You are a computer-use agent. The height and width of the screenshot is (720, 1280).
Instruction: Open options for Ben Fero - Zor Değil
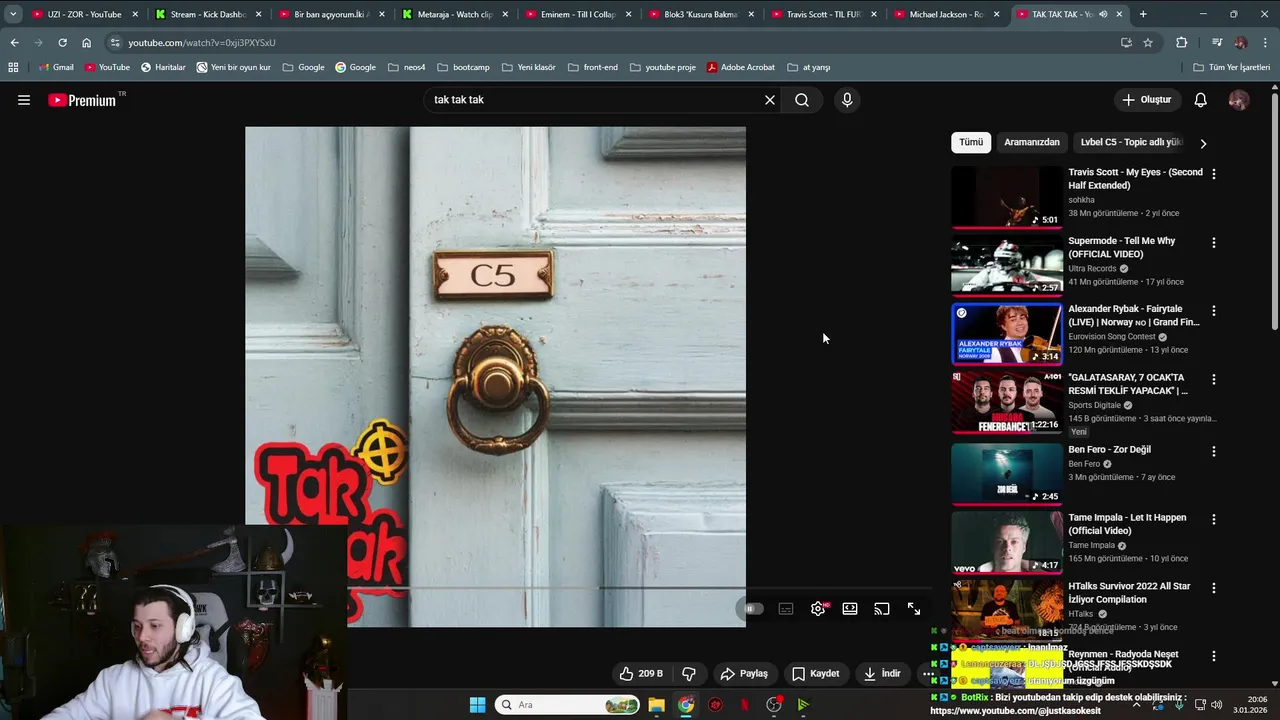(x=1214, y=451)
